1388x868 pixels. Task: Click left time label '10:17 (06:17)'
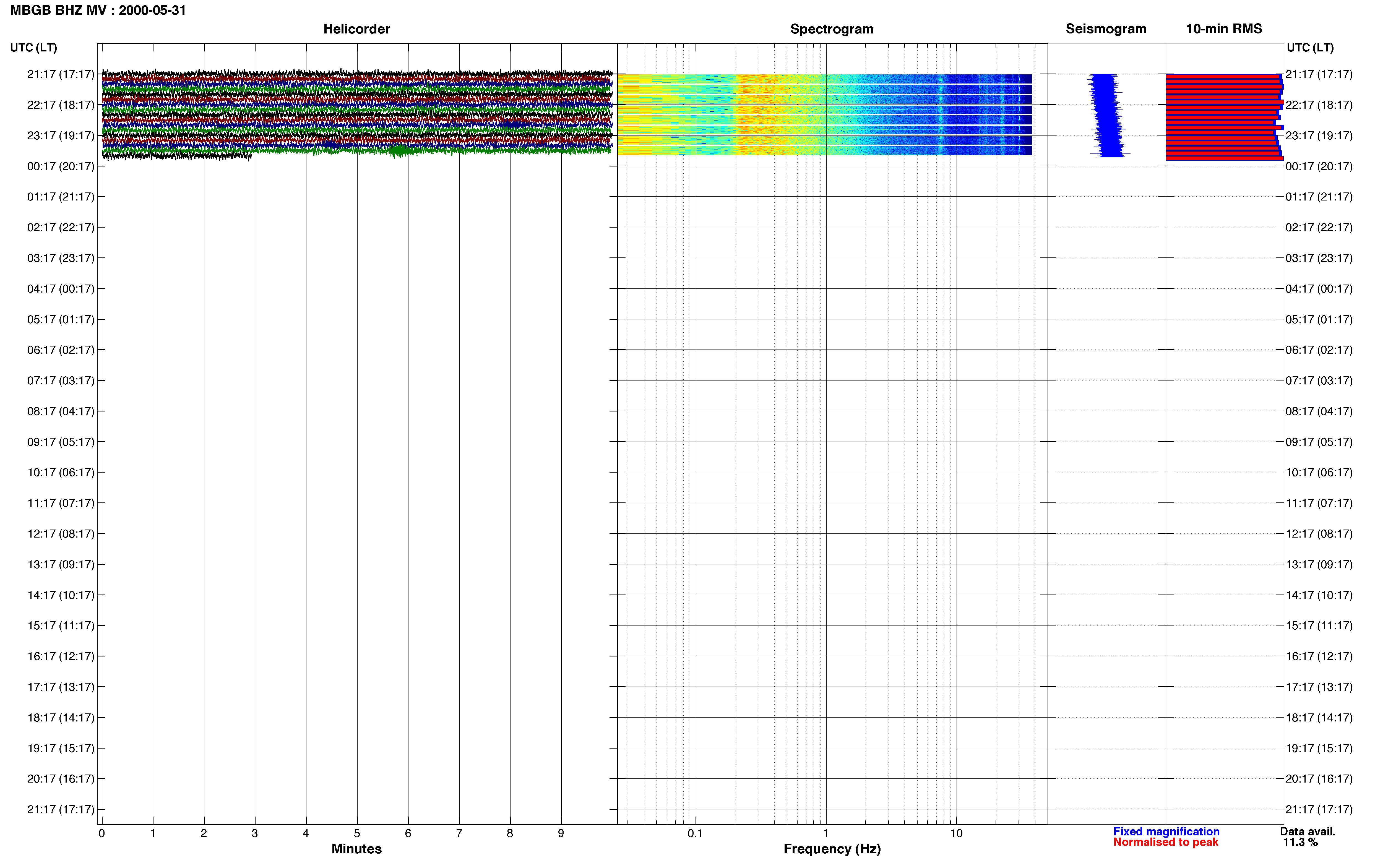coord(60,473)
